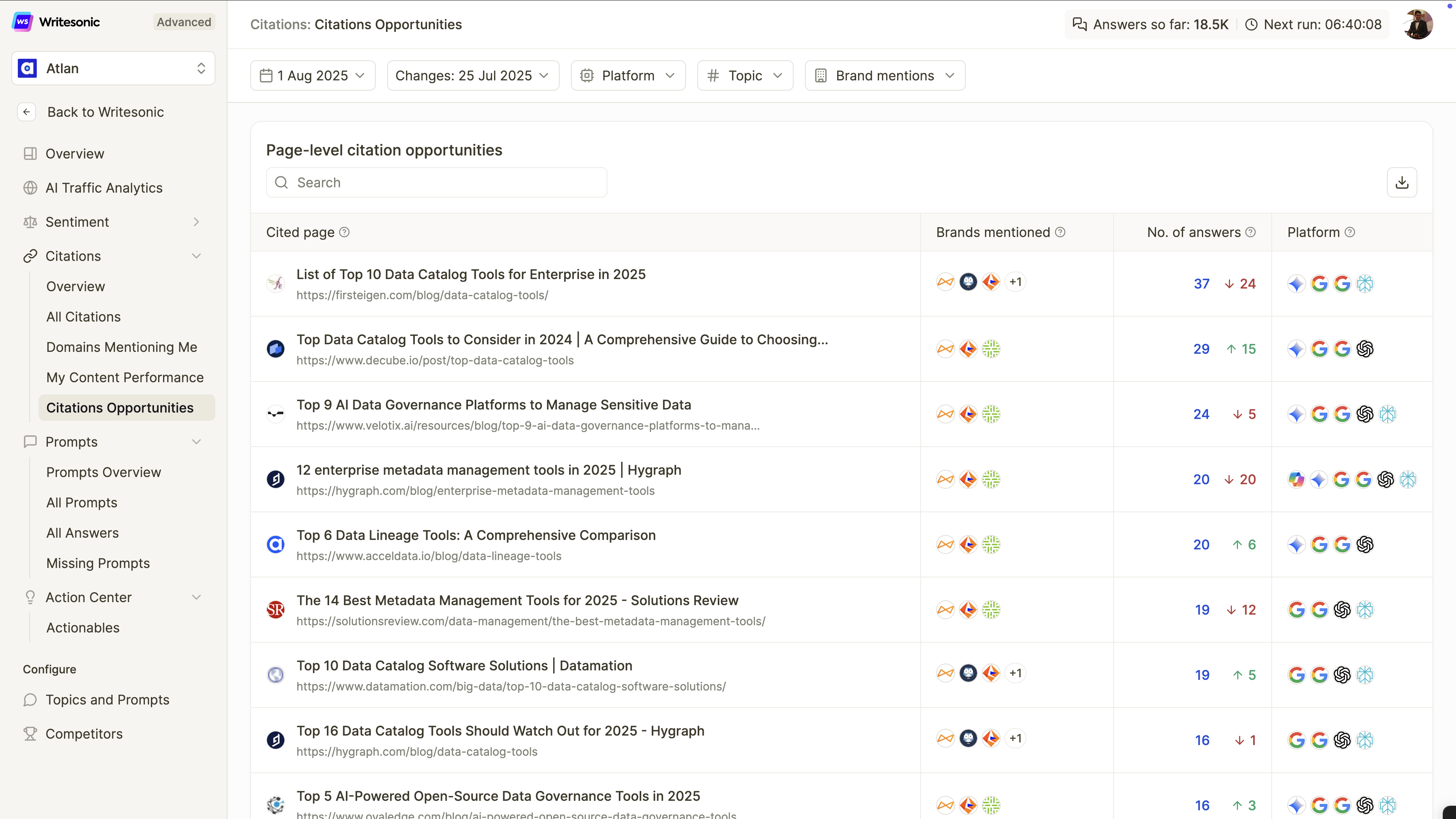
Task: Open Competitors configuration page
Action: point(84,734)
